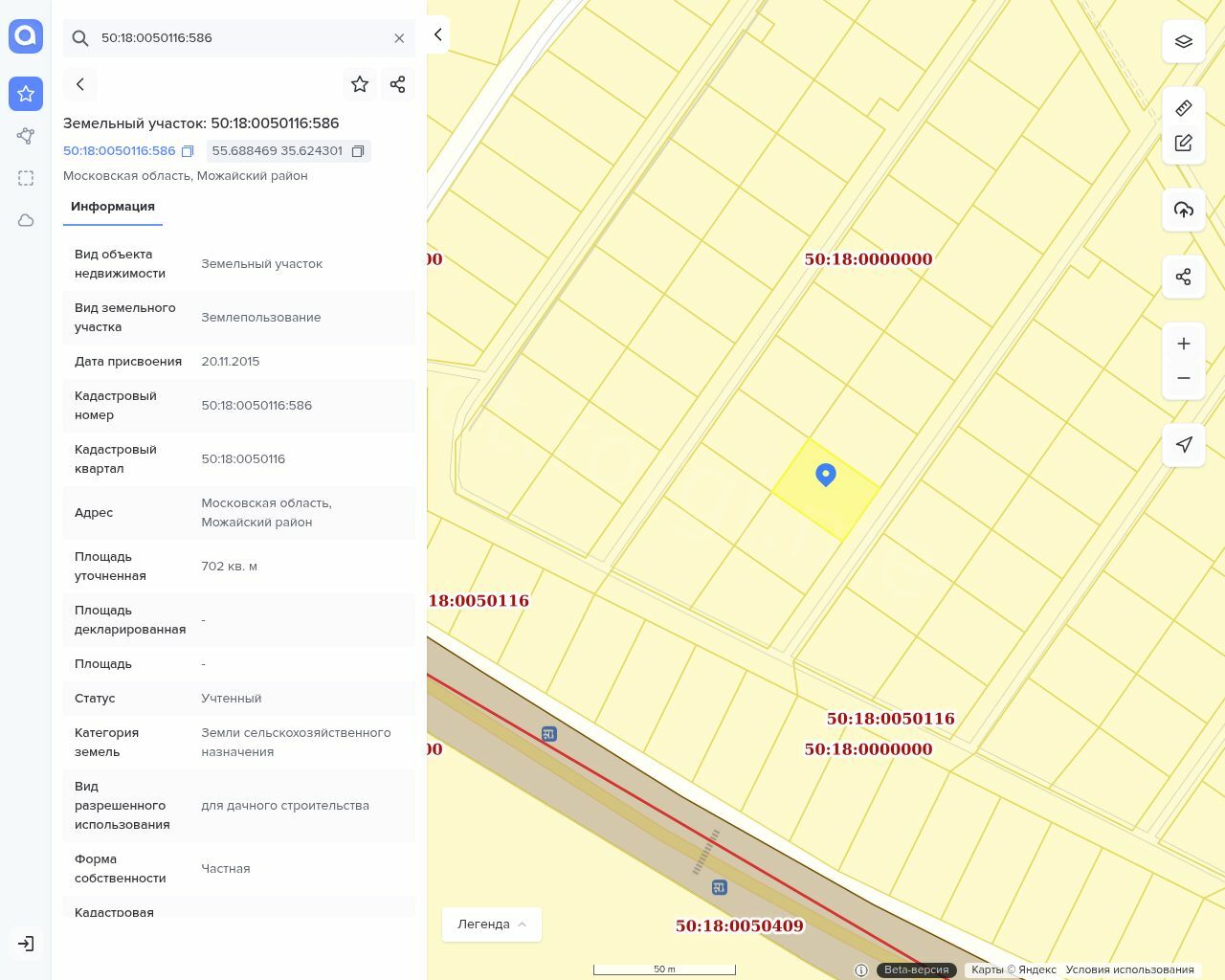Screen dimensions: 1225x980
Task: Go to my current location
Action: [1183, 445]
